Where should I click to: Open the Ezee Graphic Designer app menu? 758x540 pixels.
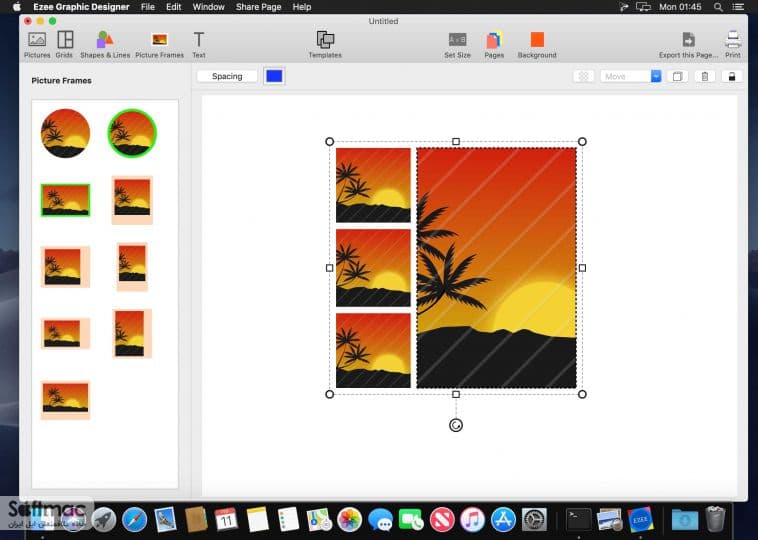pyautogui.click(x=81, y=7)
